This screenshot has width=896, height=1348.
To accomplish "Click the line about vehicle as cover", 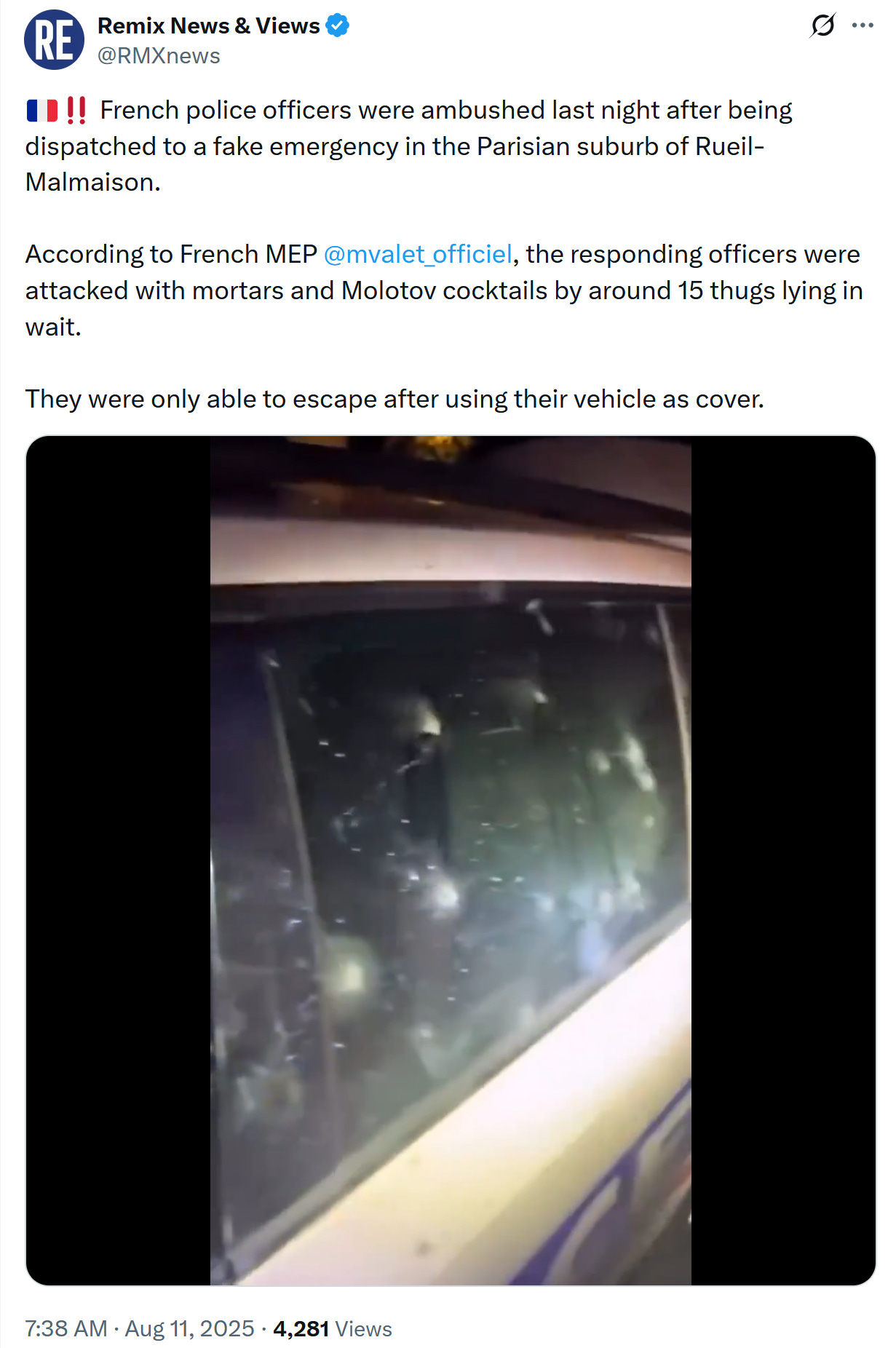I will (x=395, y=399).
